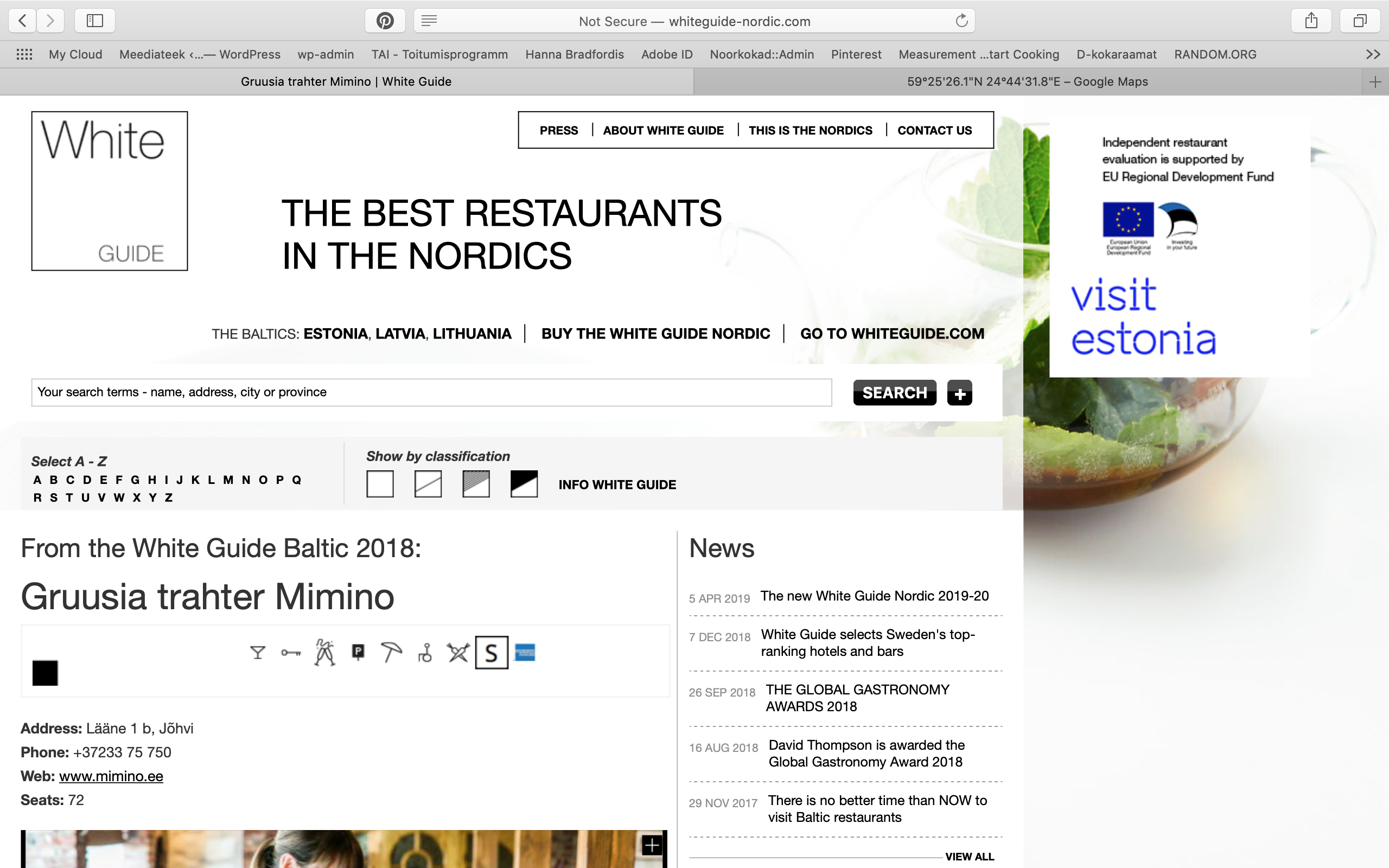Expand advanced search with plus button
This screenshot has height=868, width=1389.
click(959, 393)
